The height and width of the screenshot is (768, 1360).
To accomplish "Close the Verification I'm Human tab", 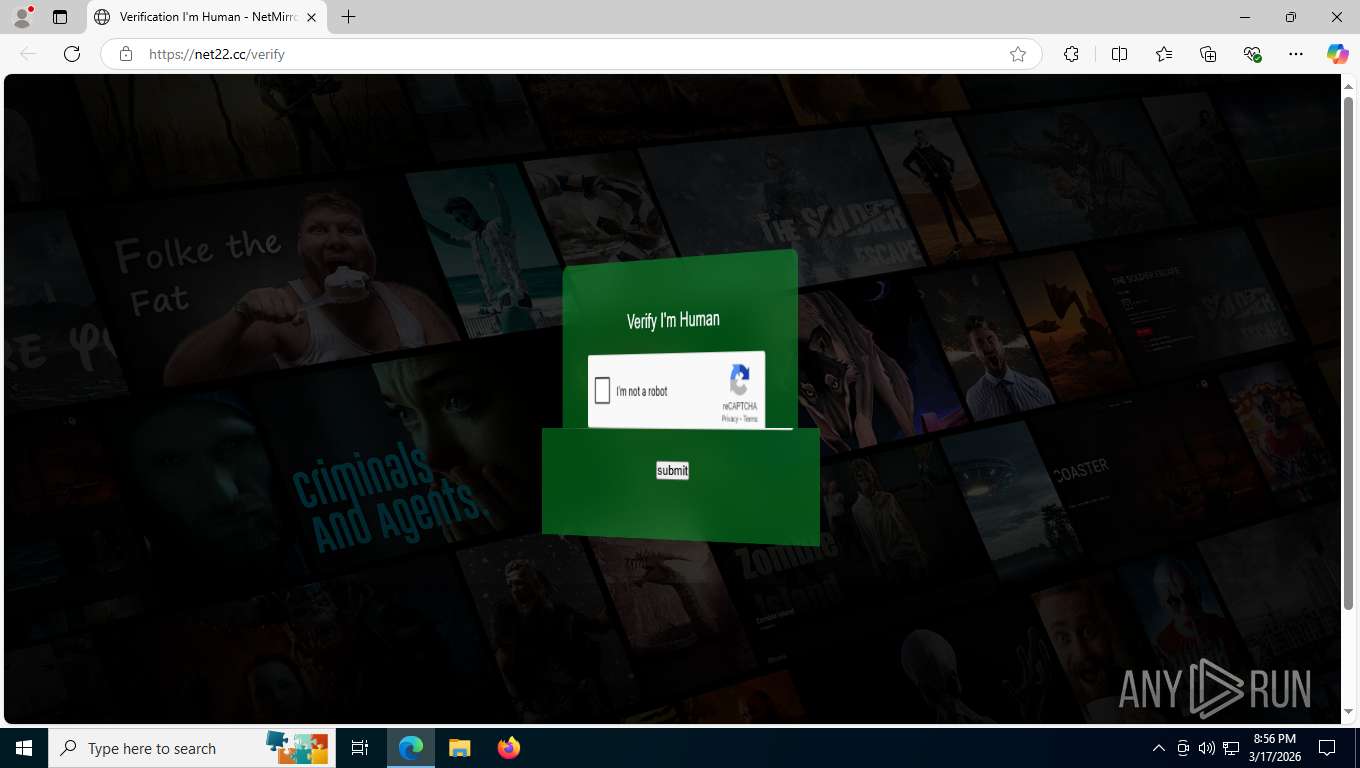I will [311, 17].
